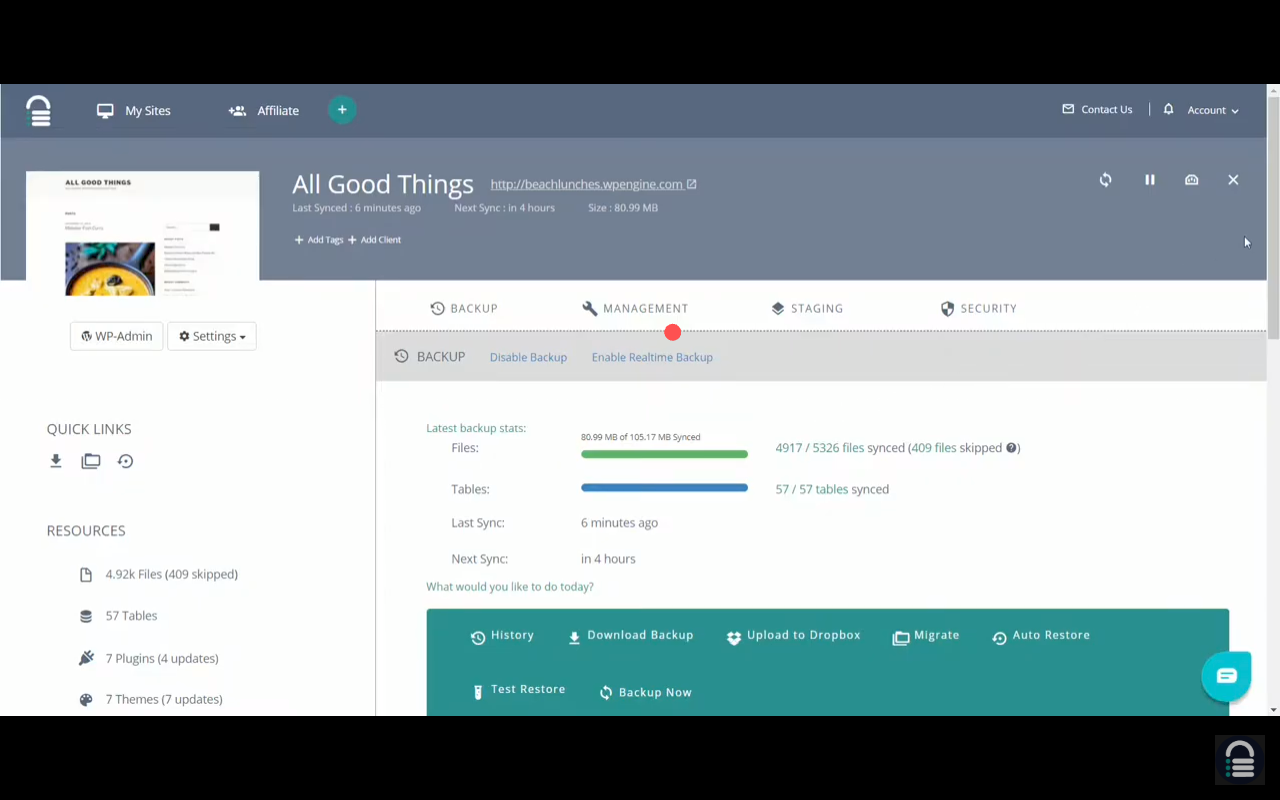Open notifications bell icon
The width and height of the screenshot is (1280, 800).
click(1168, 110)
